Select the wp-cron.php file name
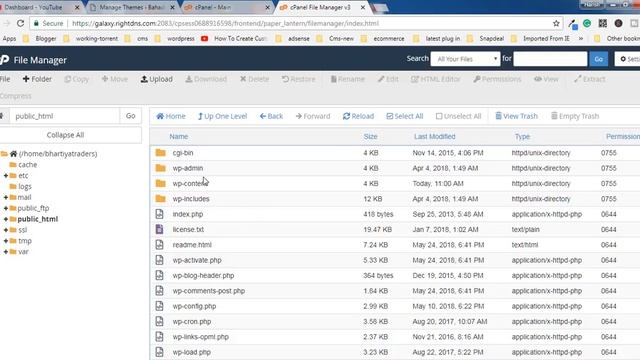 click(192, 322)
